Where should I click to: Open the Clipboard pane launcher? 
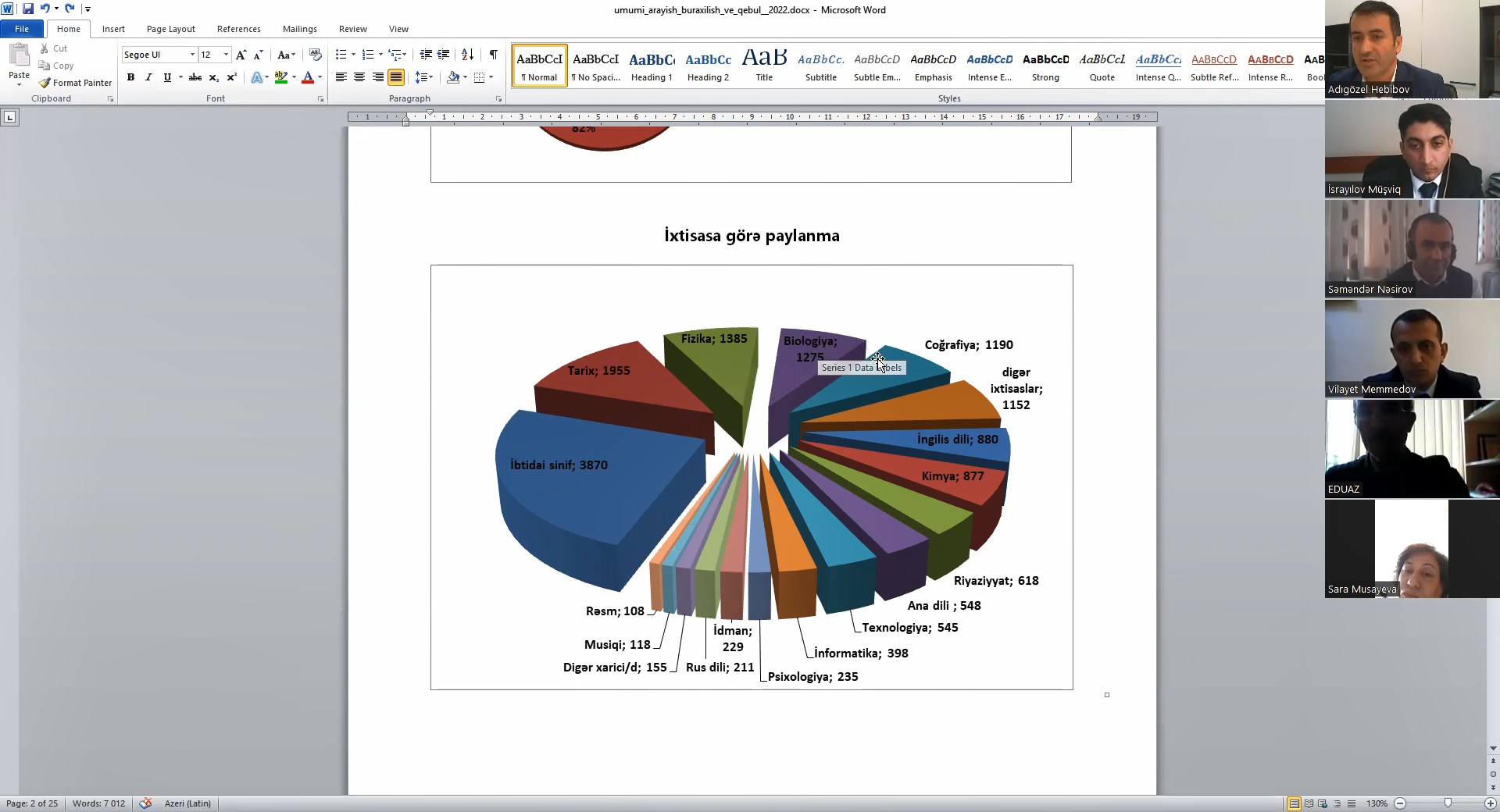pos(110,99)
